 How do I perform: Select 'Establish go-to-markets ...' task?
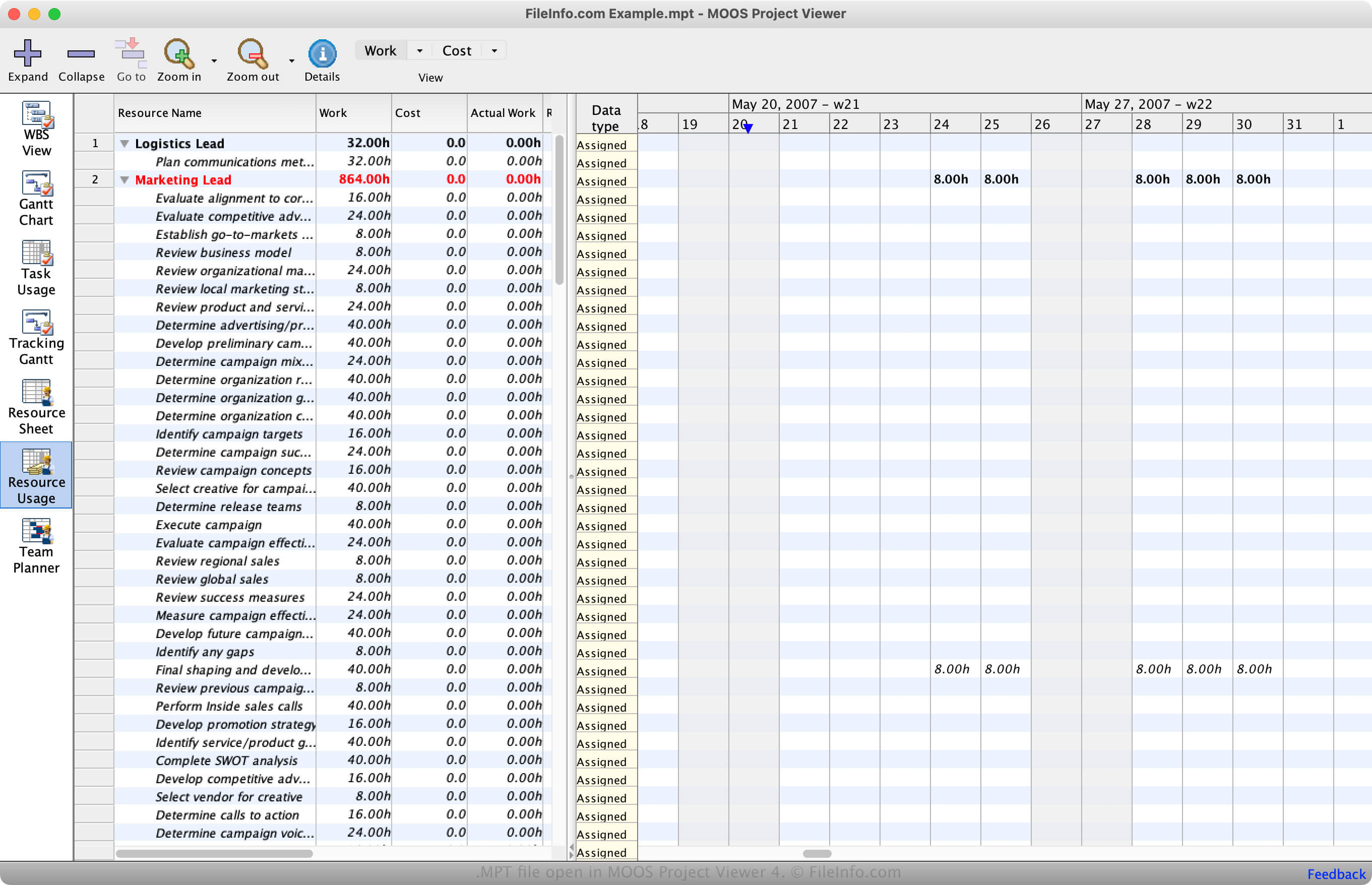pyautogui.click(x=234, y=234)
